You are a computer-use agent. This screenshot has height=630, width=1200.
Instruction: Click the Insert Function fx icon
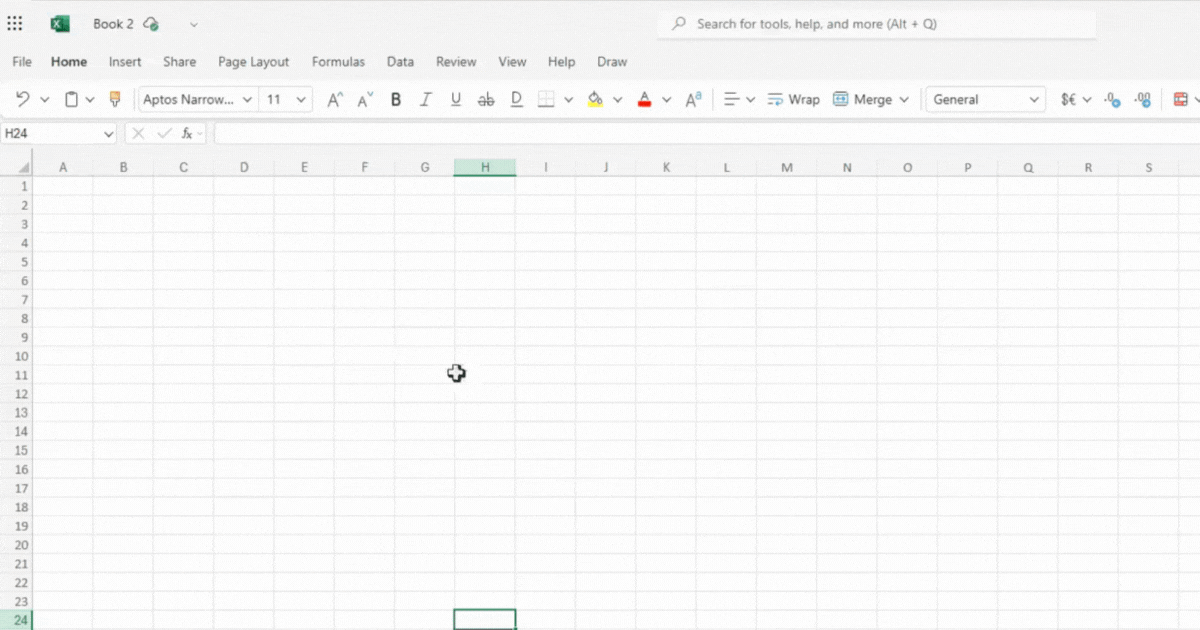point(186,133)
